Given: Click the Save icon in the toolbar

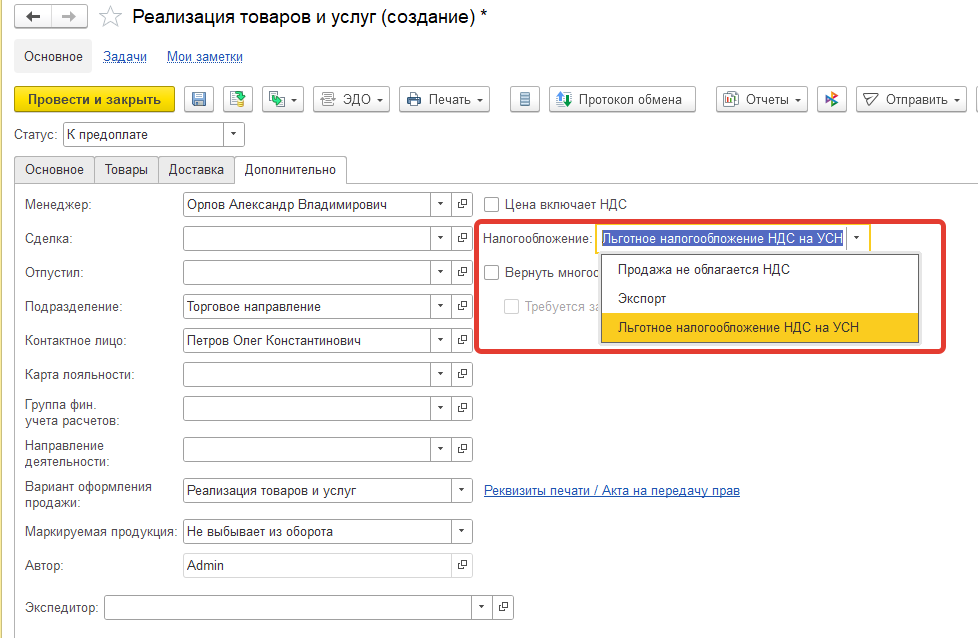Looking at the screenshot, I should coord(198,99).
